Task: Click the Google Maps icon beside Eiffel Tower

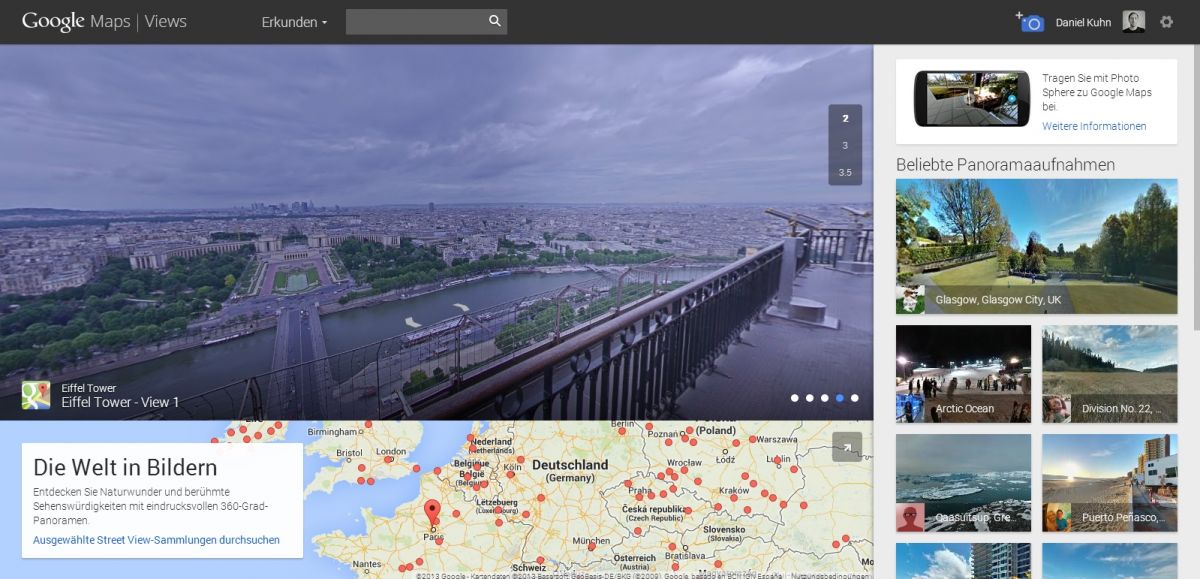Action: tap(36, 396)
